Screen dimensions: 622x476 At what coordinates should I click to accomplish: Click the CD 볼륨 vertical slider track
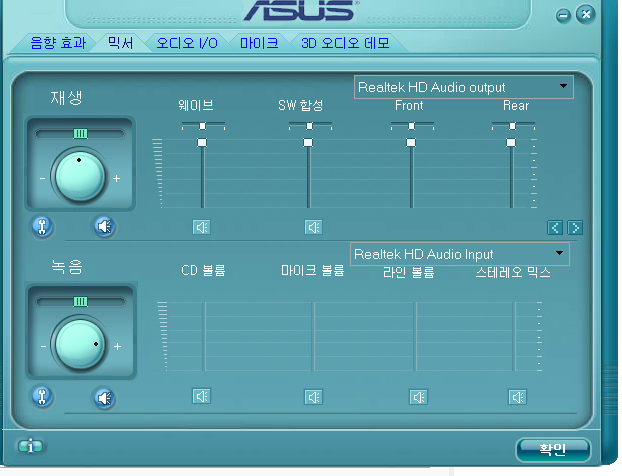coord(204,336)
